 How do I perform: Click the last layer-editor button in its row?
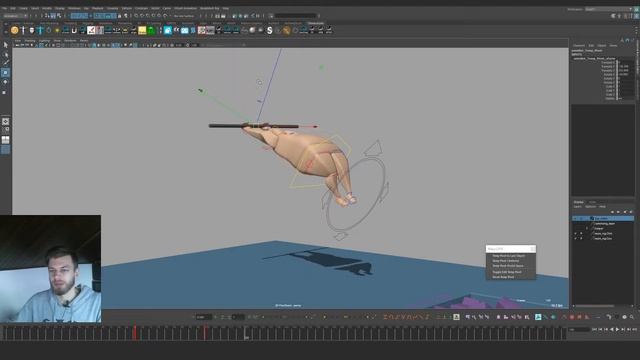(631, 212)
